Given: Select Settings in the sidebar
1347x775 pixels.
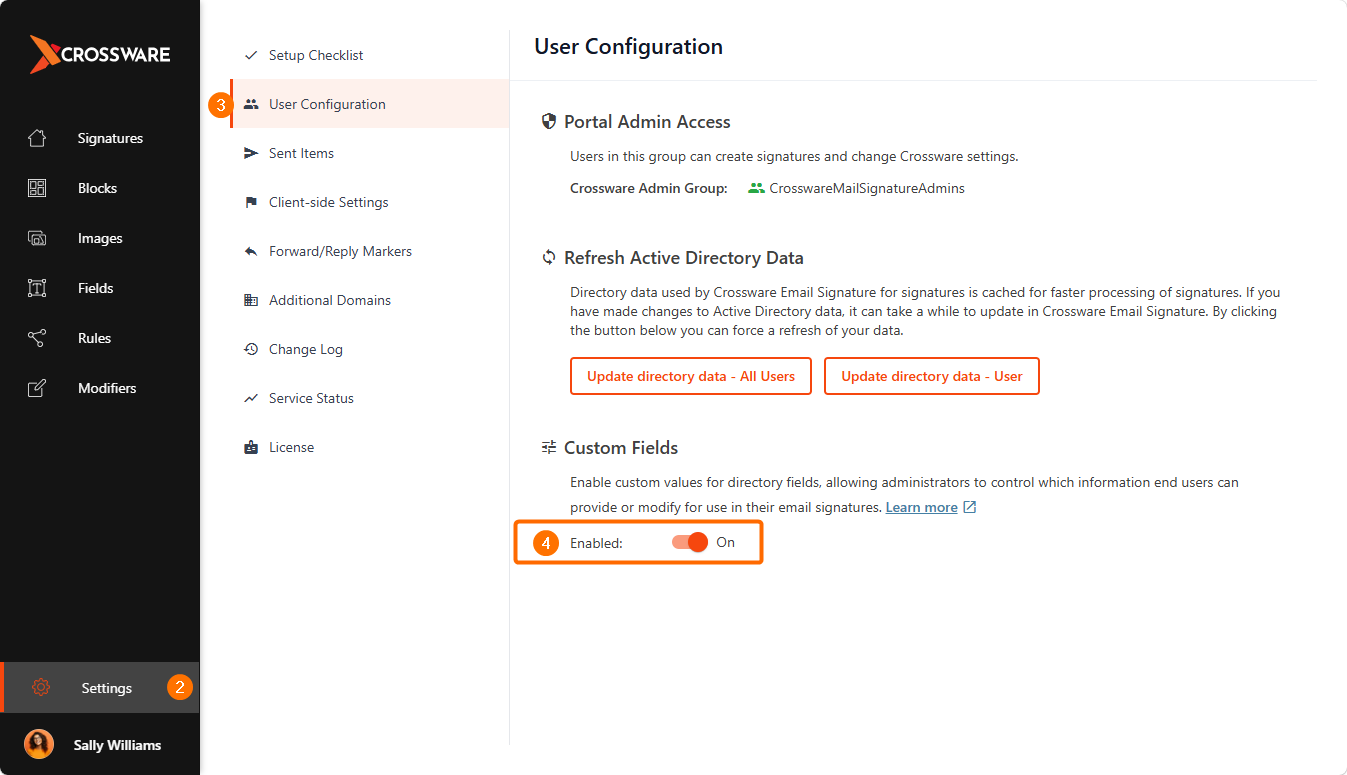Looking at the screenshot, I should 100,687.
